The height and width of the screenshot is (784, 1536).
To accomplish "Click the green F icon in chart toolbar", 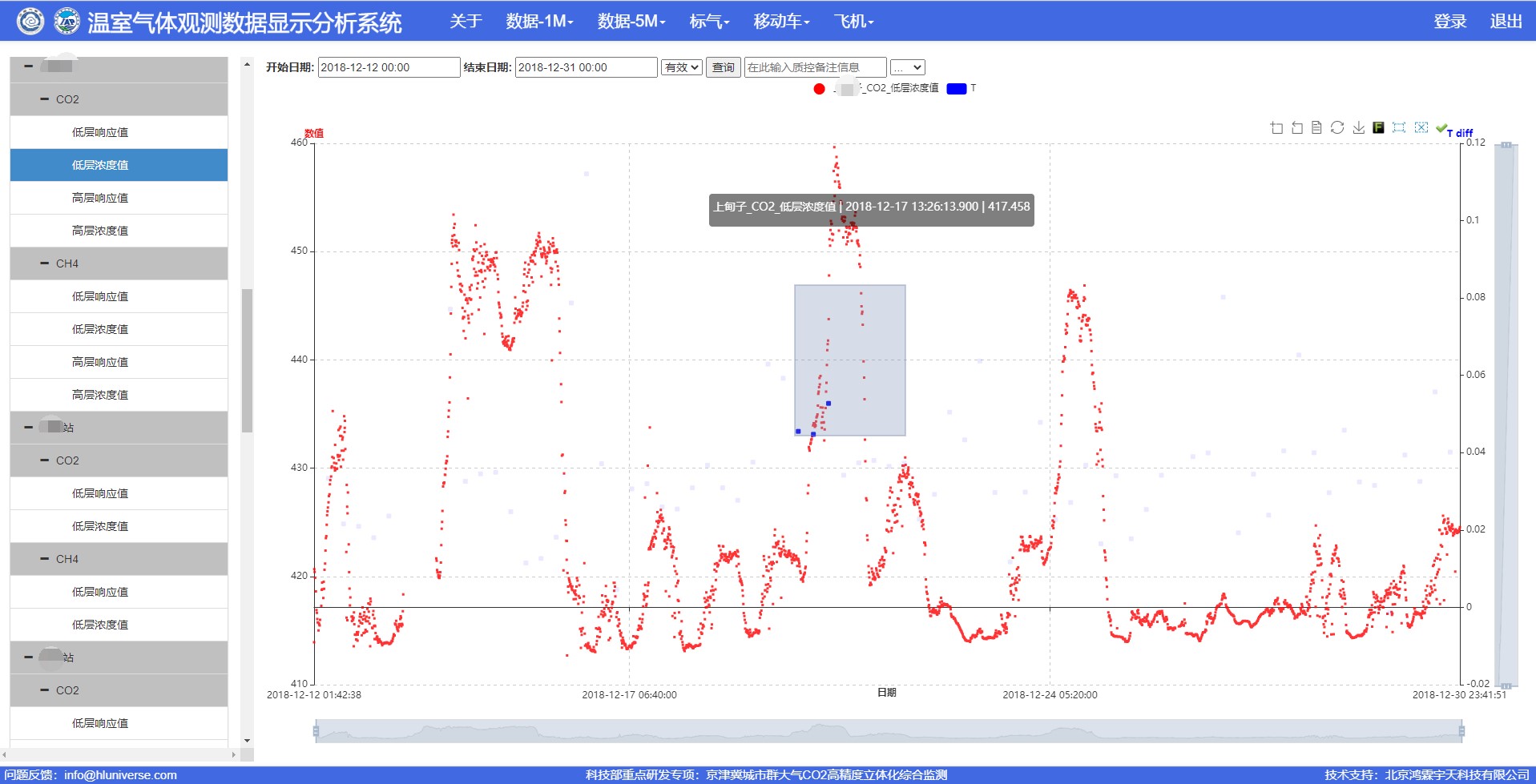I will pos(1378,128).
